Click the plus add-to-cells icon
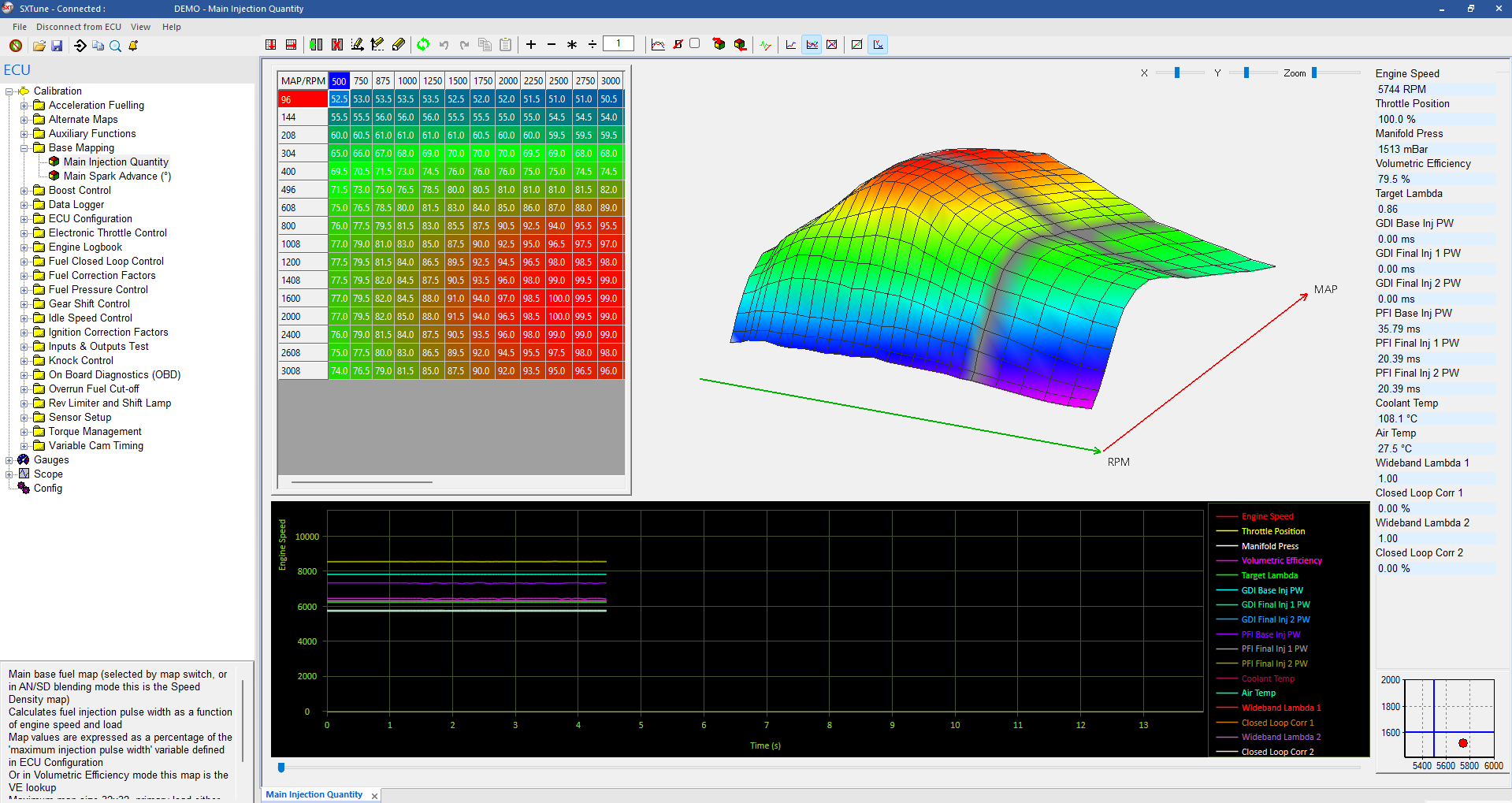 tap(531, 45)
